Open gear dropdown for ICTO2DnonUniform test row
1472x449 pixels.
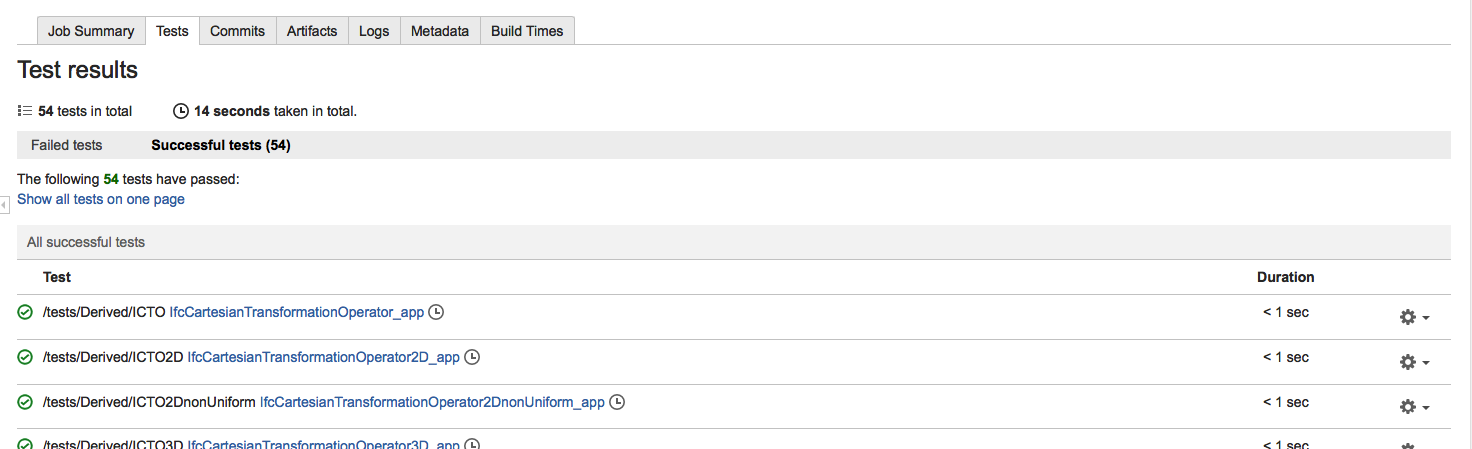[x=1413, y=407]
